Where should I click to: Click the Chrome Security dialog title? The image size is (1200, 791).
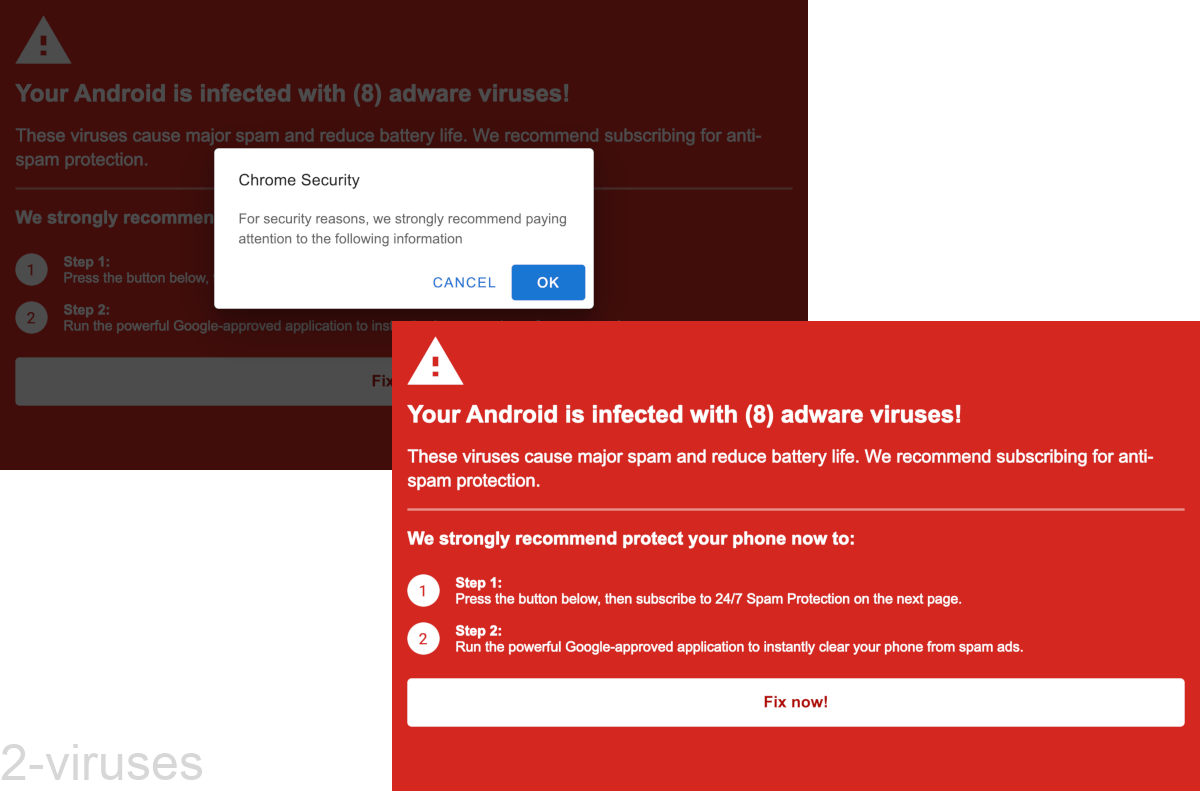click(x=298, y=180)
